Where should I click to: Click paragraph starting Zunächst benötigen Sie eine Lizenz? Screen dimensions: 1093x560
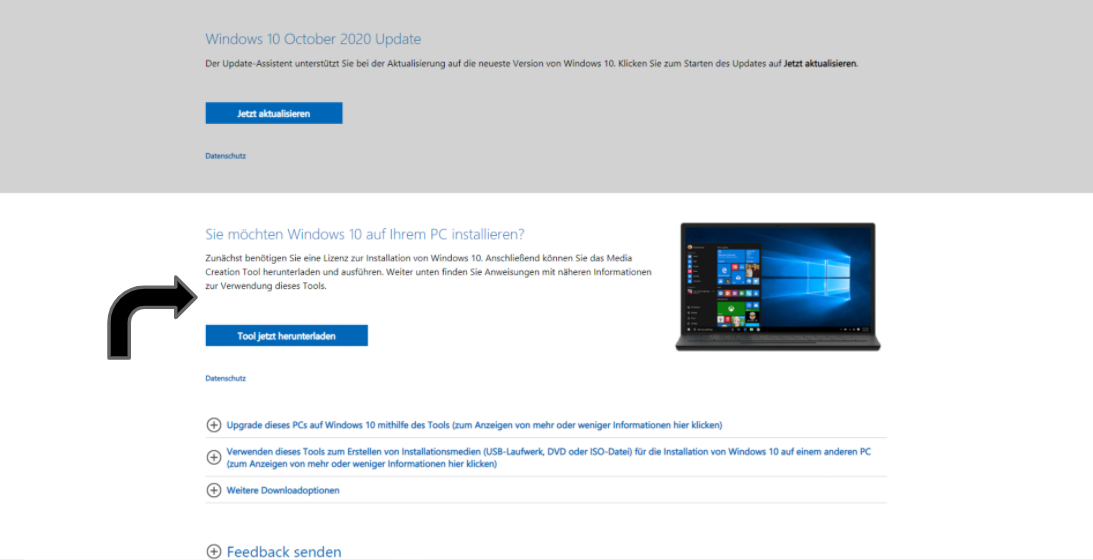coord(429,272)
